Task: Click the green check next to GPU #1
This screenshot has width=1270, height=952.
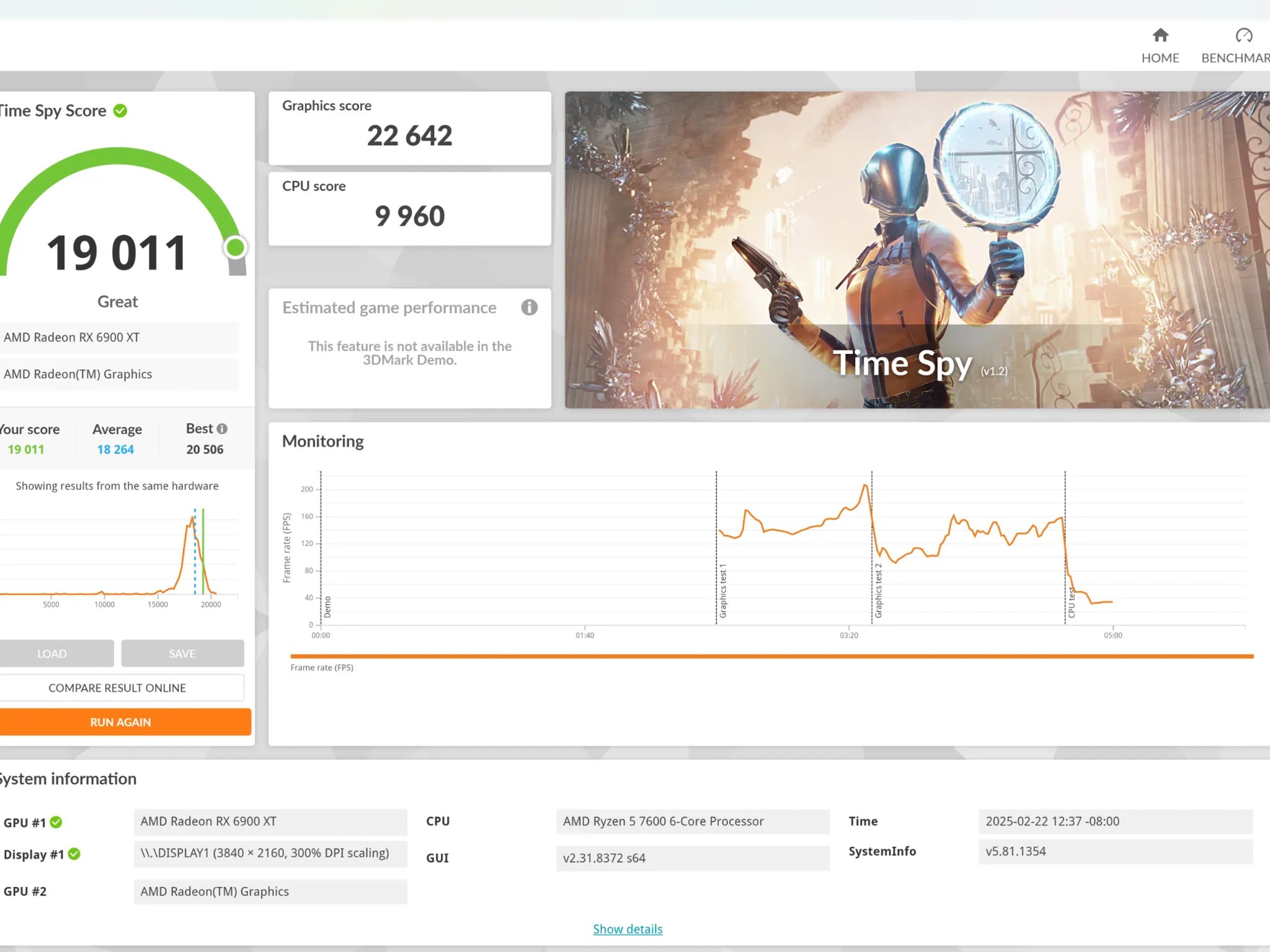Action: pyautogui.click(x=56, y=822)
